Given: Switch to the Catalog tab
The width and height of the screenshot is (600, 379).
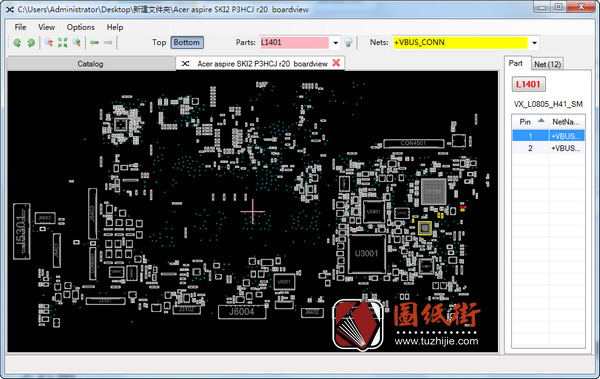Looking at the screenshot, I should coord(90,64).
